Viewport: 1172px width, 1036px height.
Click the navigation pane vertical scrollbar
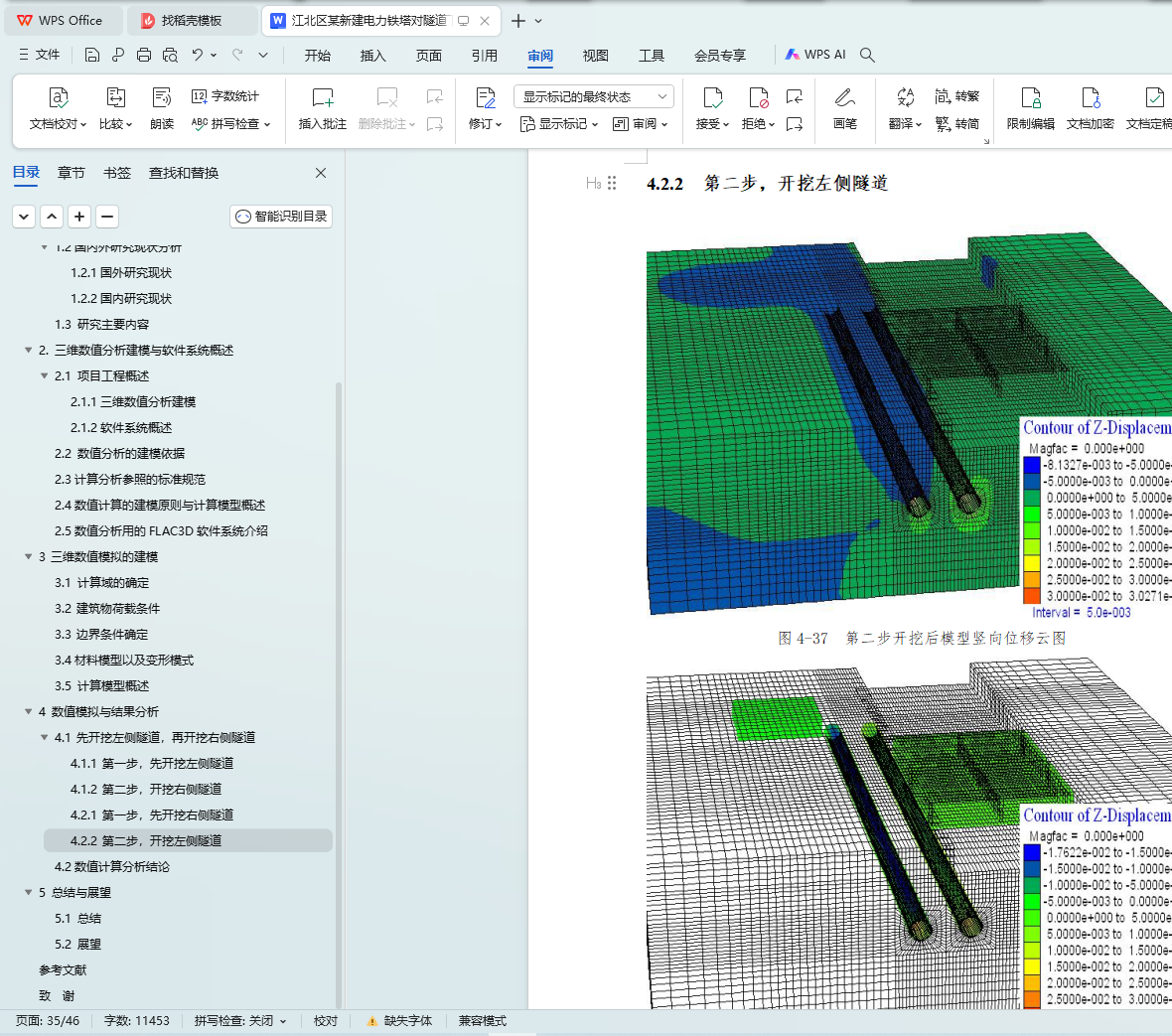[x=339, y=695]
